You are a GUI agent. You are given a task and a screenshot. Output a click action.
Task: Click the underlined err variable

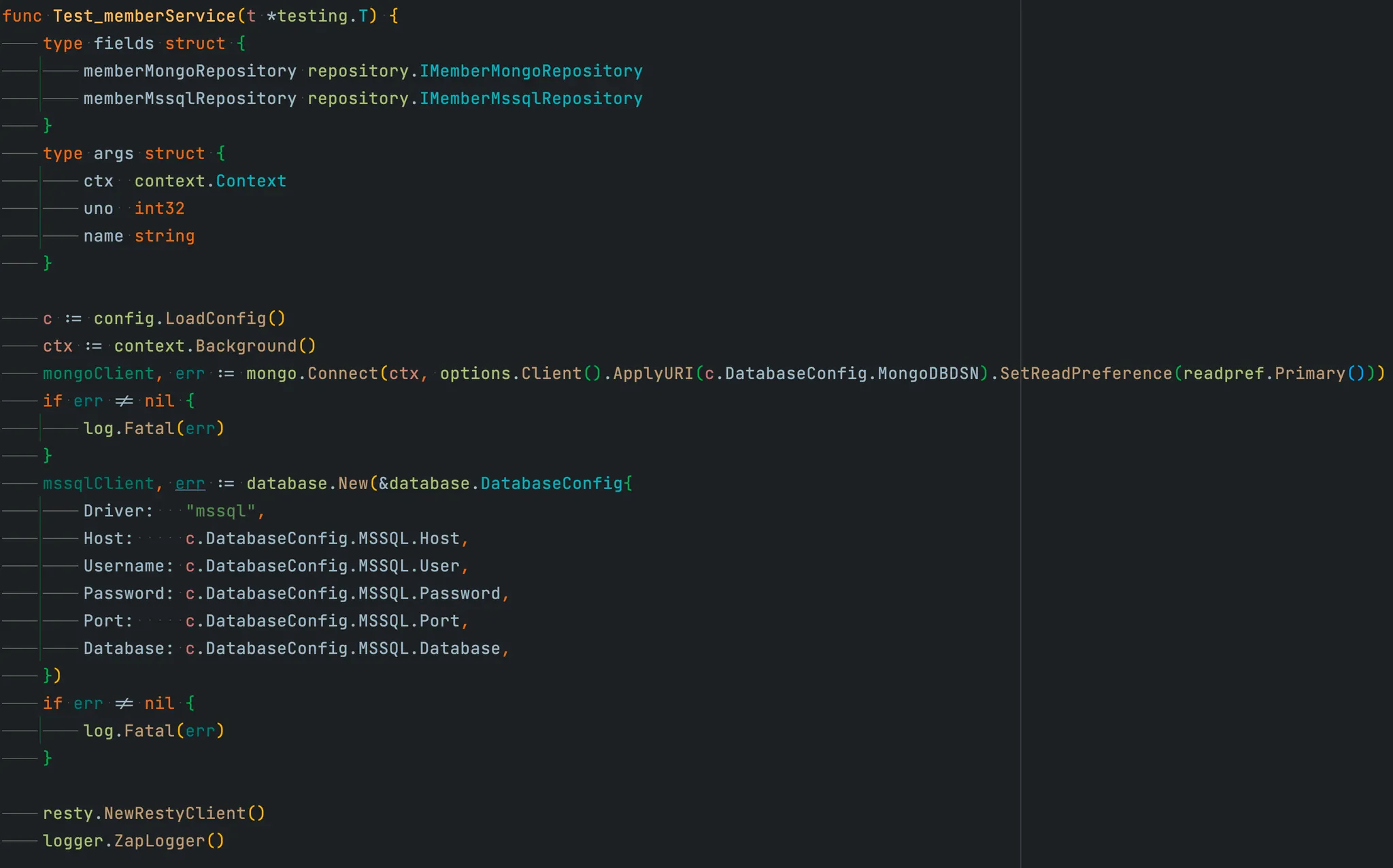click(x=190, y=484)
